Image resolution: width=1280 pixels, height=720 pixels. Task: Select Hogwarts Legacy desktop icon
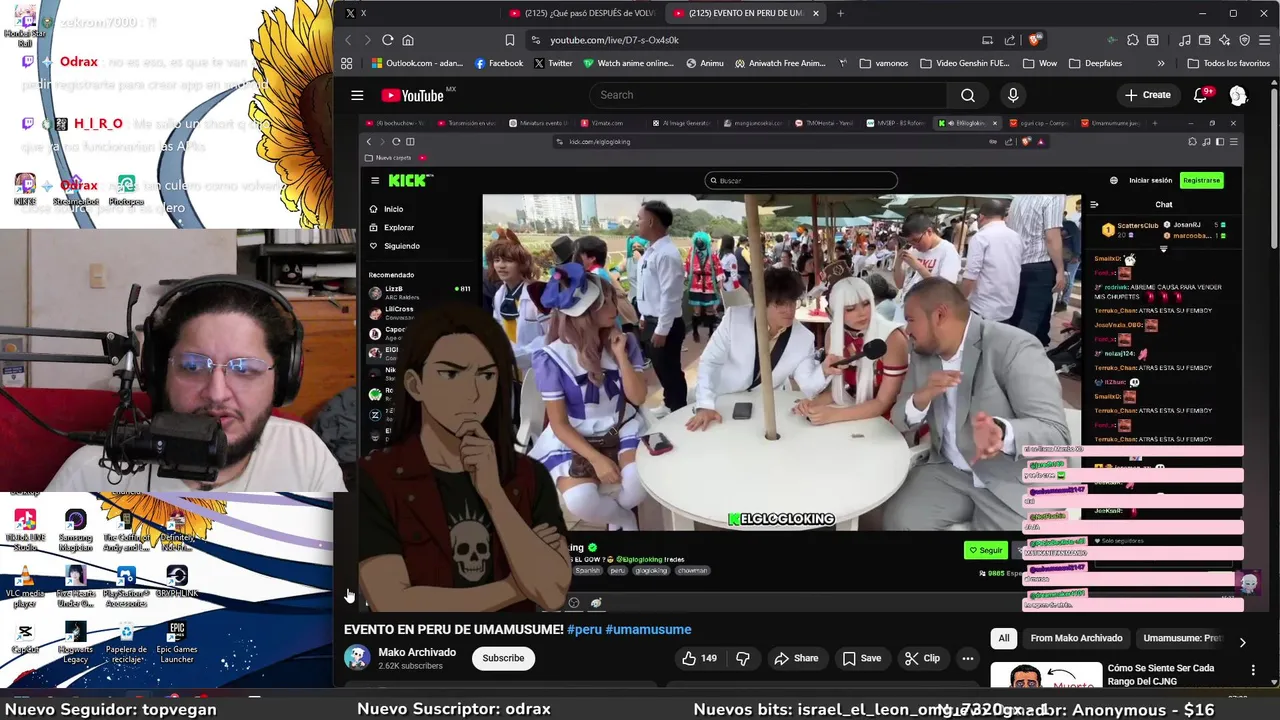[75, 642]
